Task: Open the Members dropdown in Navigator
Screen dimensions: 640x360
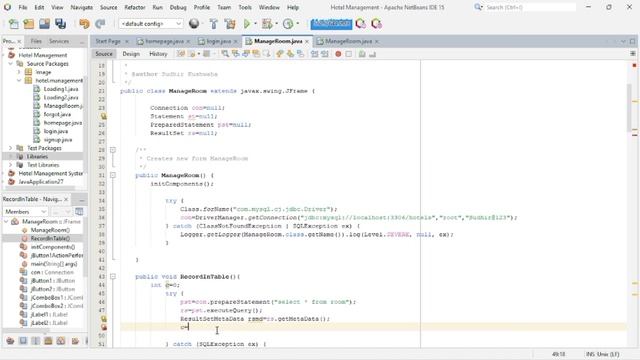Action: [26, 211]
